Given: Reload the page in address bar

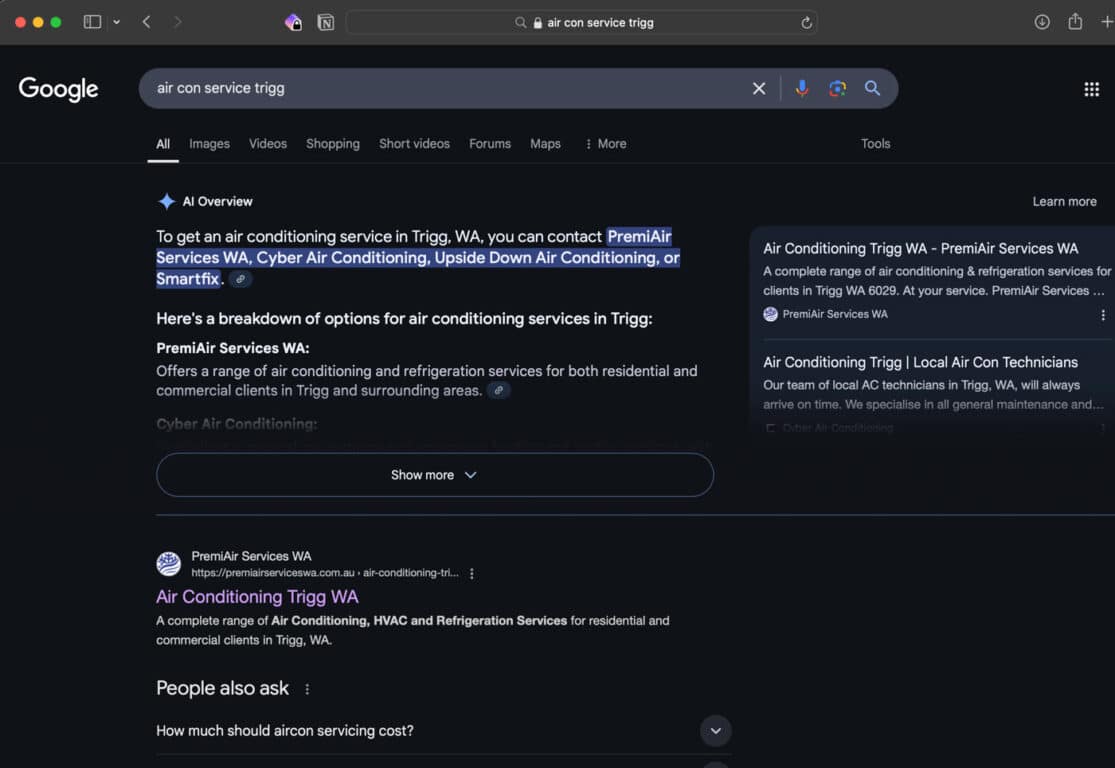Looking at the screenshot, I should pos(806,23).
